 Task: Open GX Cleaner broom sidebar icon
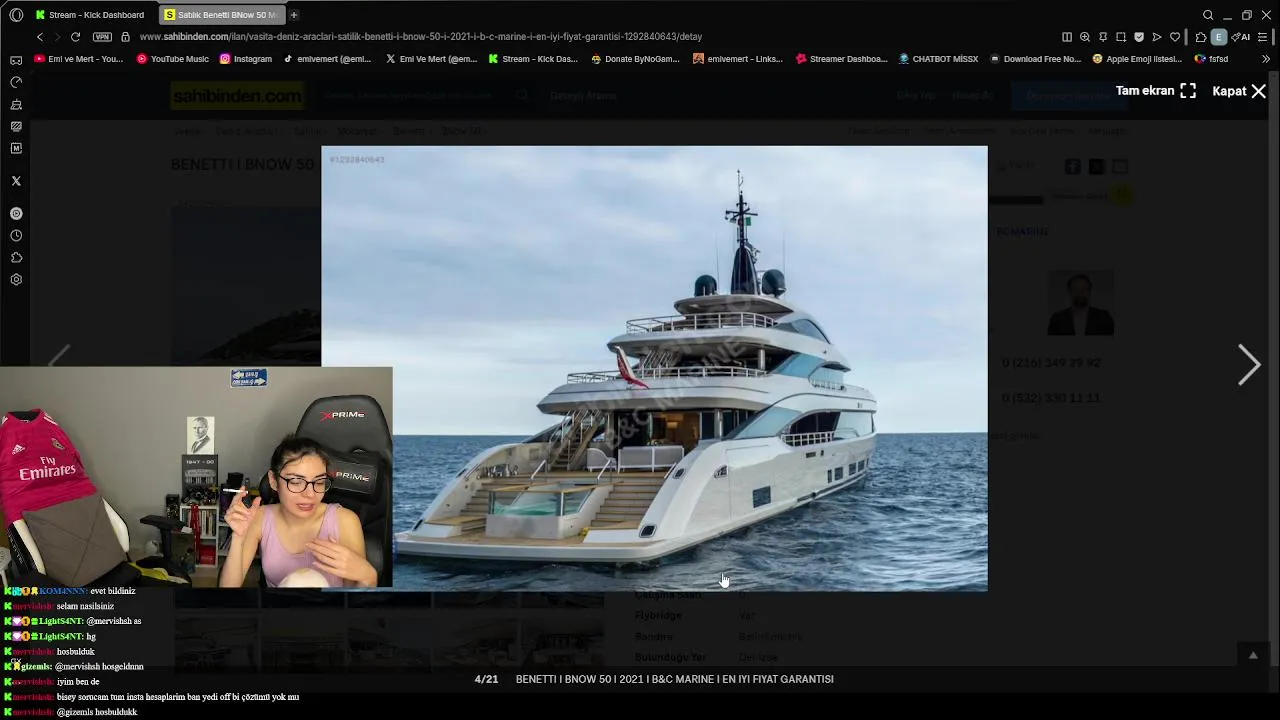(x=16, y=104)
